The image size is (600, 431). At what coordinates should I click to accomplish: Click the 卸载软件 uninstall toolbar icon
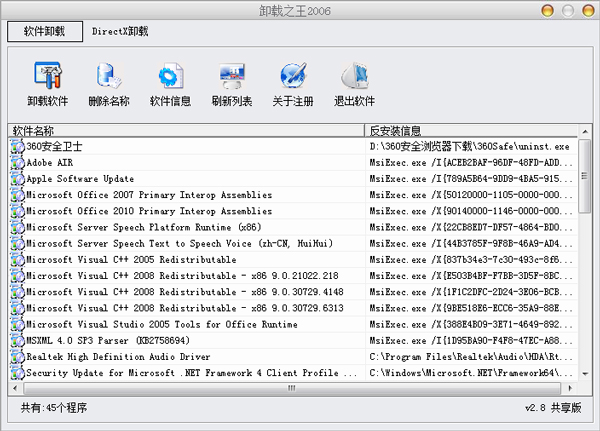point(47,75)
